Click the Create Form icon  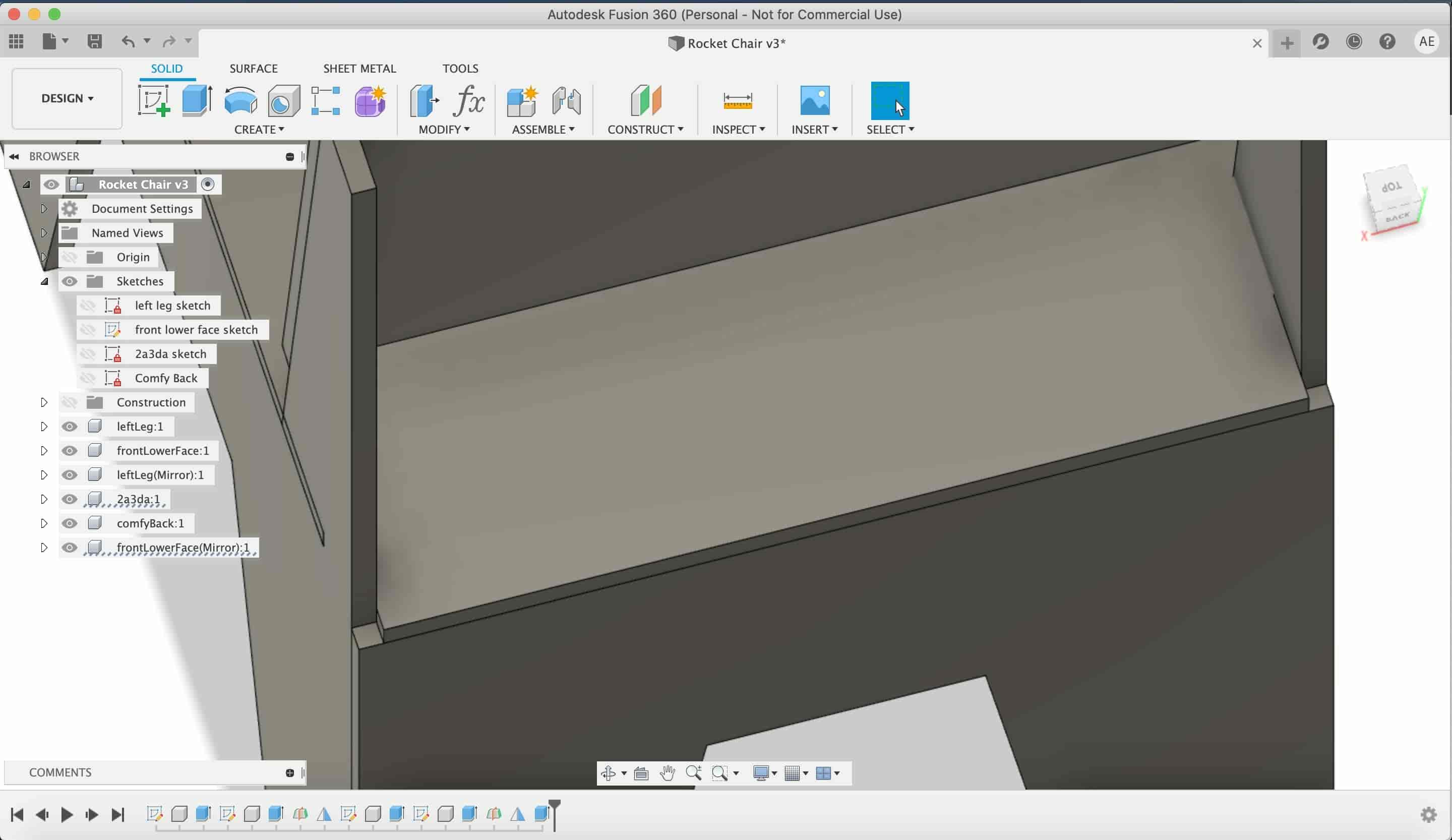point(370,101)
